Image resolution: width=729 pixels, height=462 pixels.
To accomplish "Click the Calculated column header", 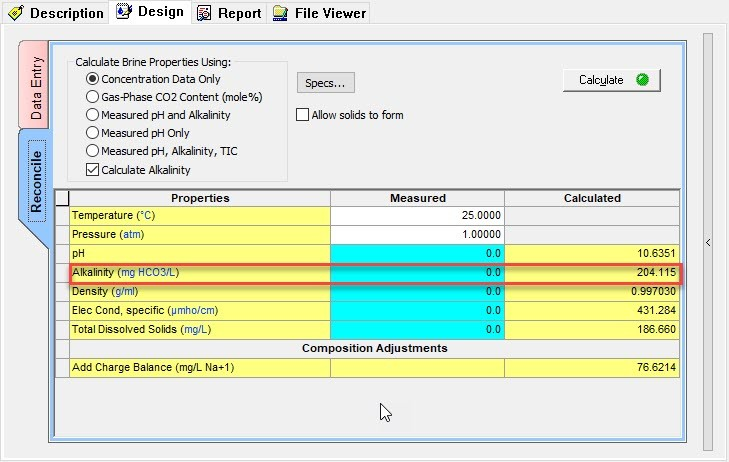I will click(592, 198).
